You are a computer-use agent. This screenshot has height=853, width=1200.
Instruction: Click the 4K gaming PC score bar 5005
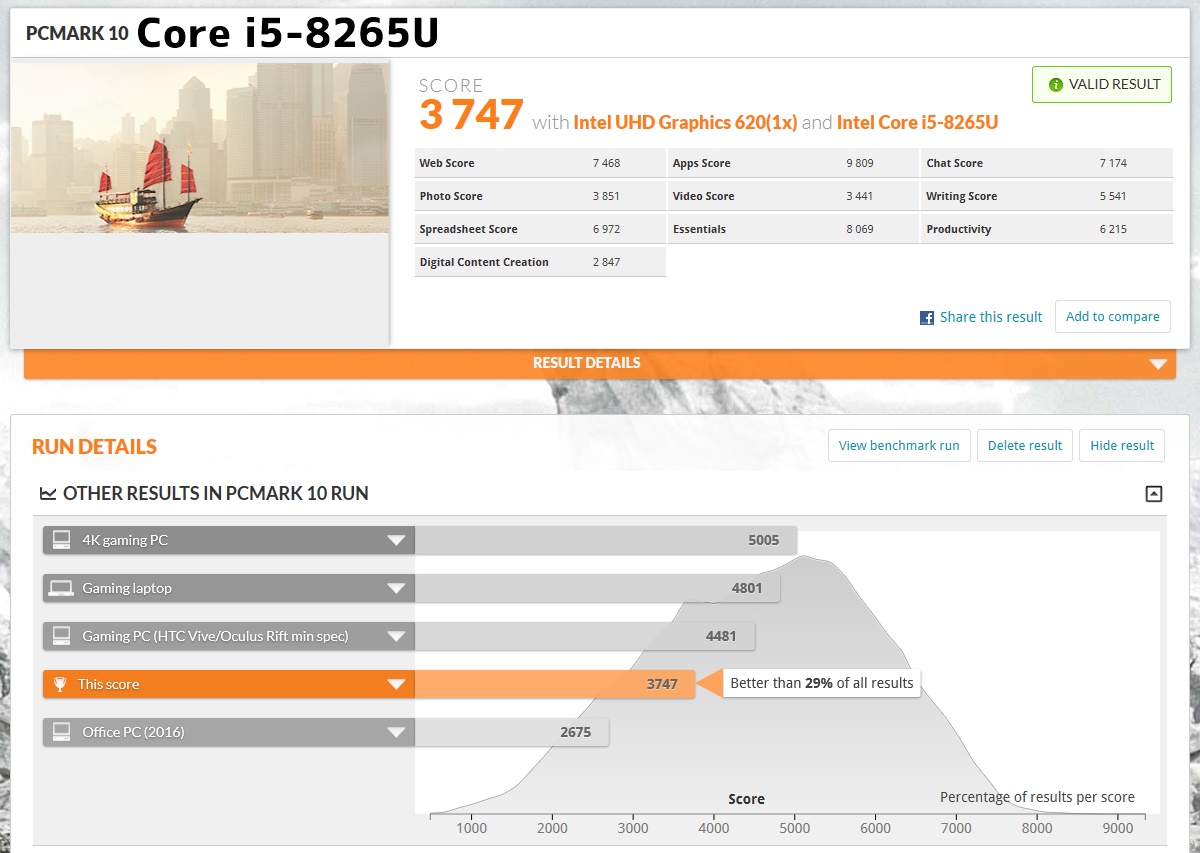[606, 540]
